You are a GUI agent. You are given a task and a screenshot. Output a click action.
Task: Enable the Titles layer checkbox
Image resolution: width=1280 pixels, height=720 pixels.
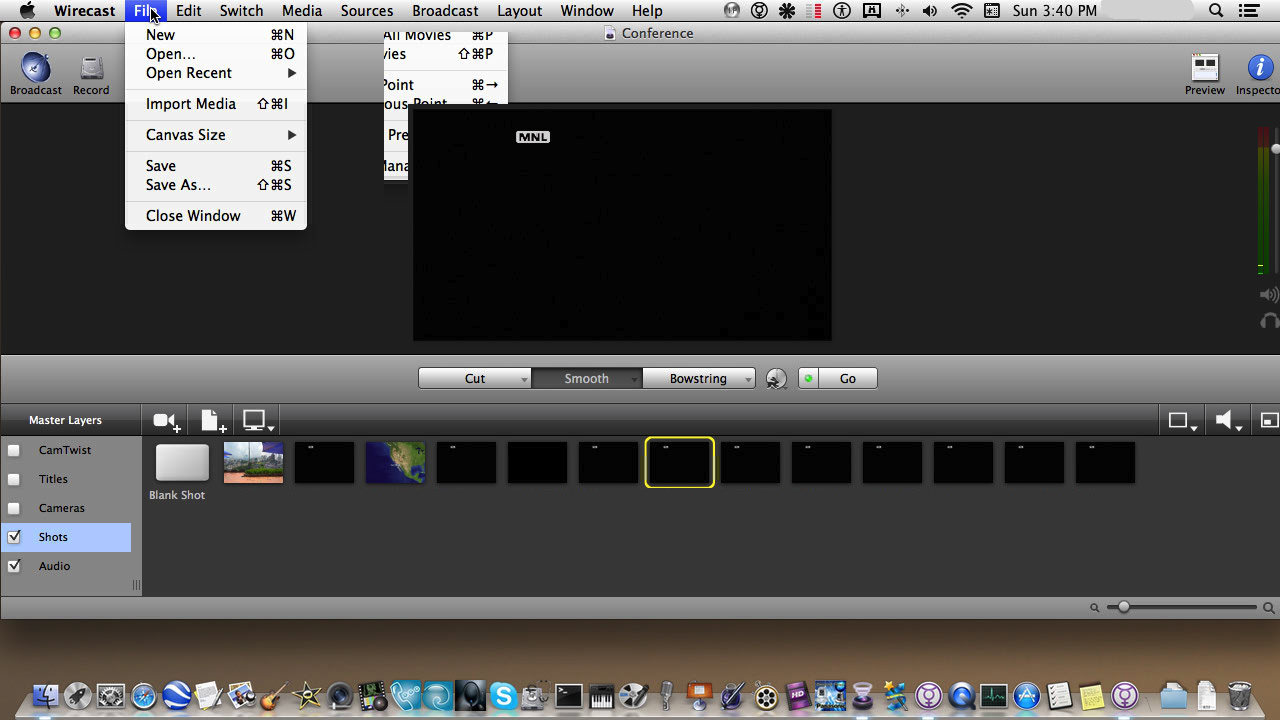(14, 479)
